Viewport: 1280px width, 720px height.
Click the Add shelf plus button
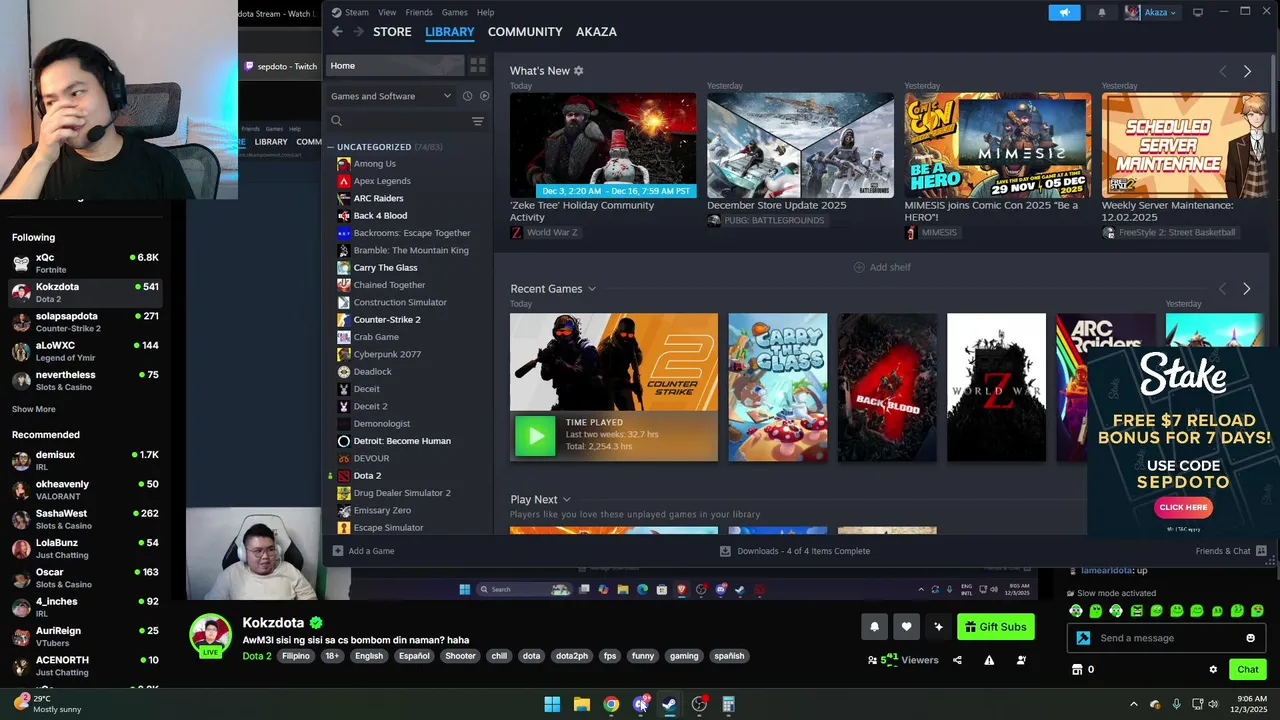pos(882,267)
